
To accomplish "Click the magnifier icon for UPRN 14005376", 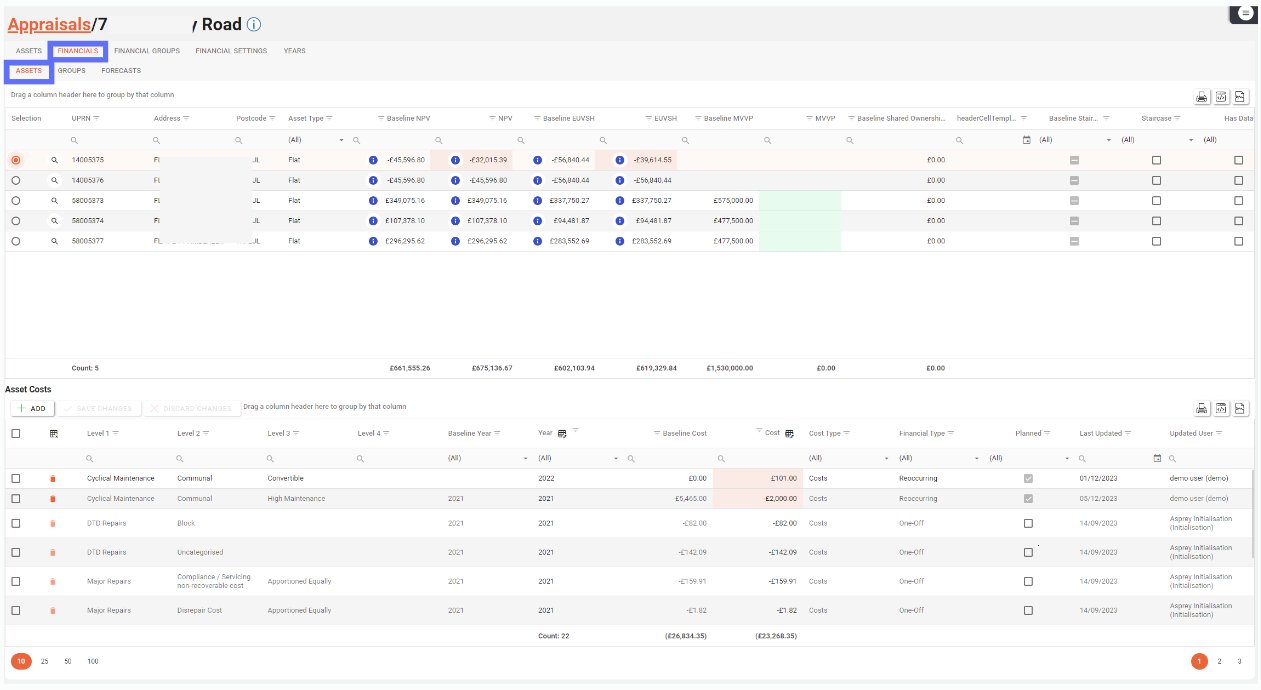I will [x=55, y=180].
